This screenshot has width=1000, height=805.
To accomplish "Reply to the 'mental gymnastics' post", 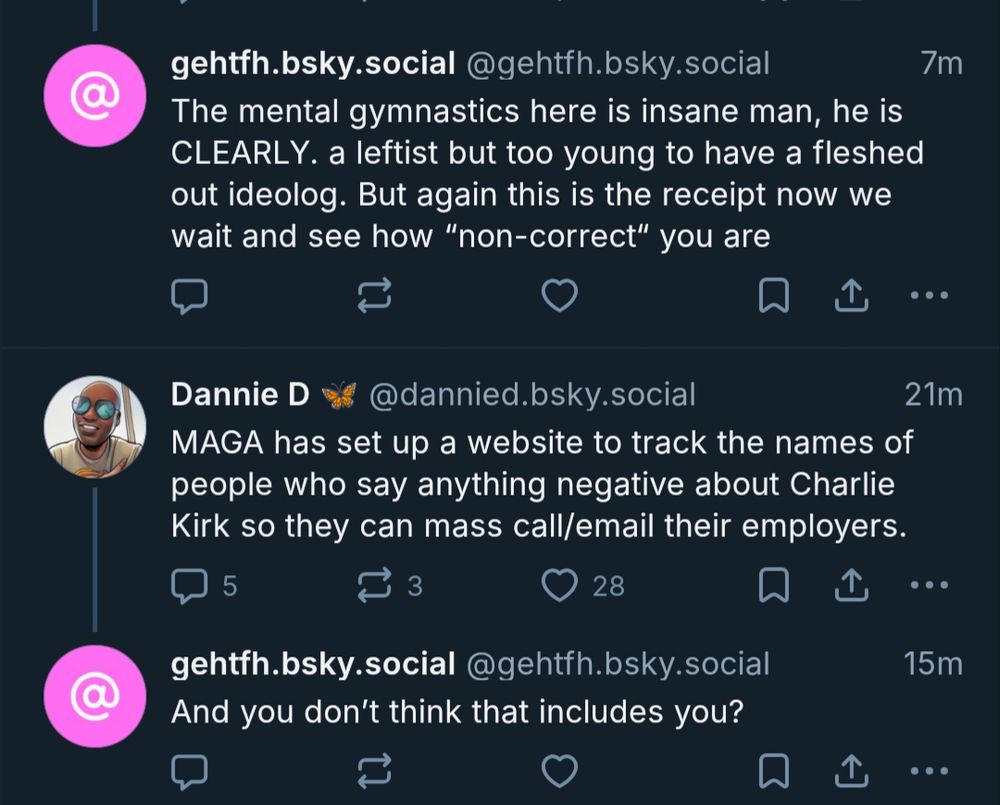I will tap(188, 295).
